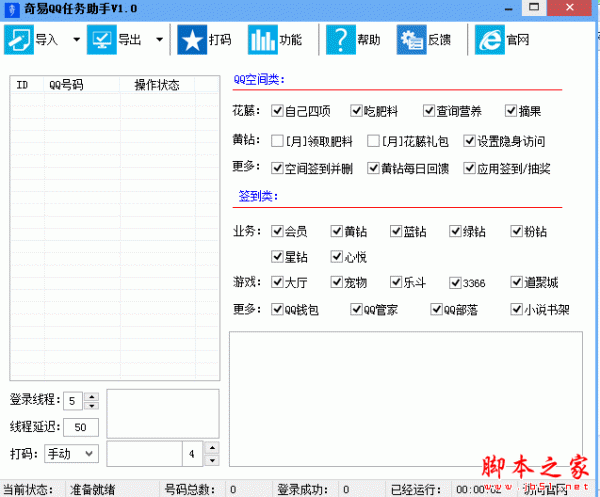The width and height of the screenshot is (600, 497).
Task: Enable [月]领取肥料 checkbox
Action: coord(277,141)
